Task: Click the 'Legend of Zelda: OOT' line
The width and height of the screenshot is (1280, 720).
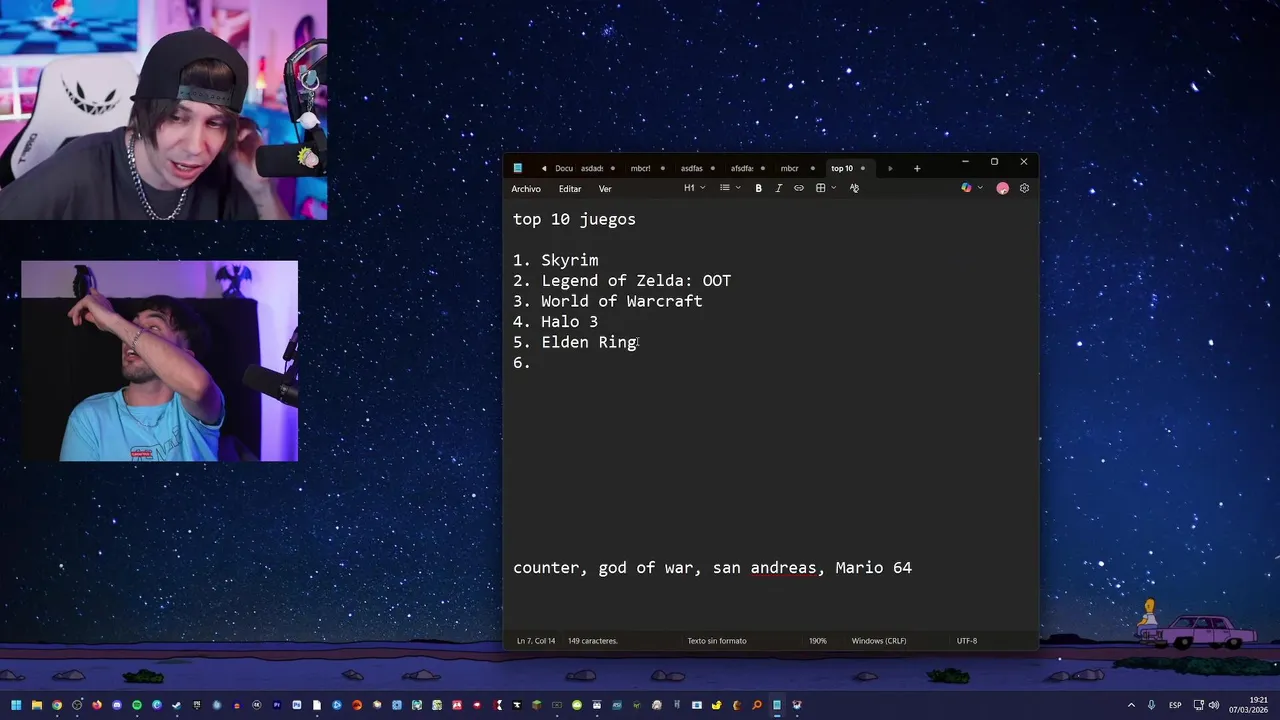Action: tap(636, 281)
